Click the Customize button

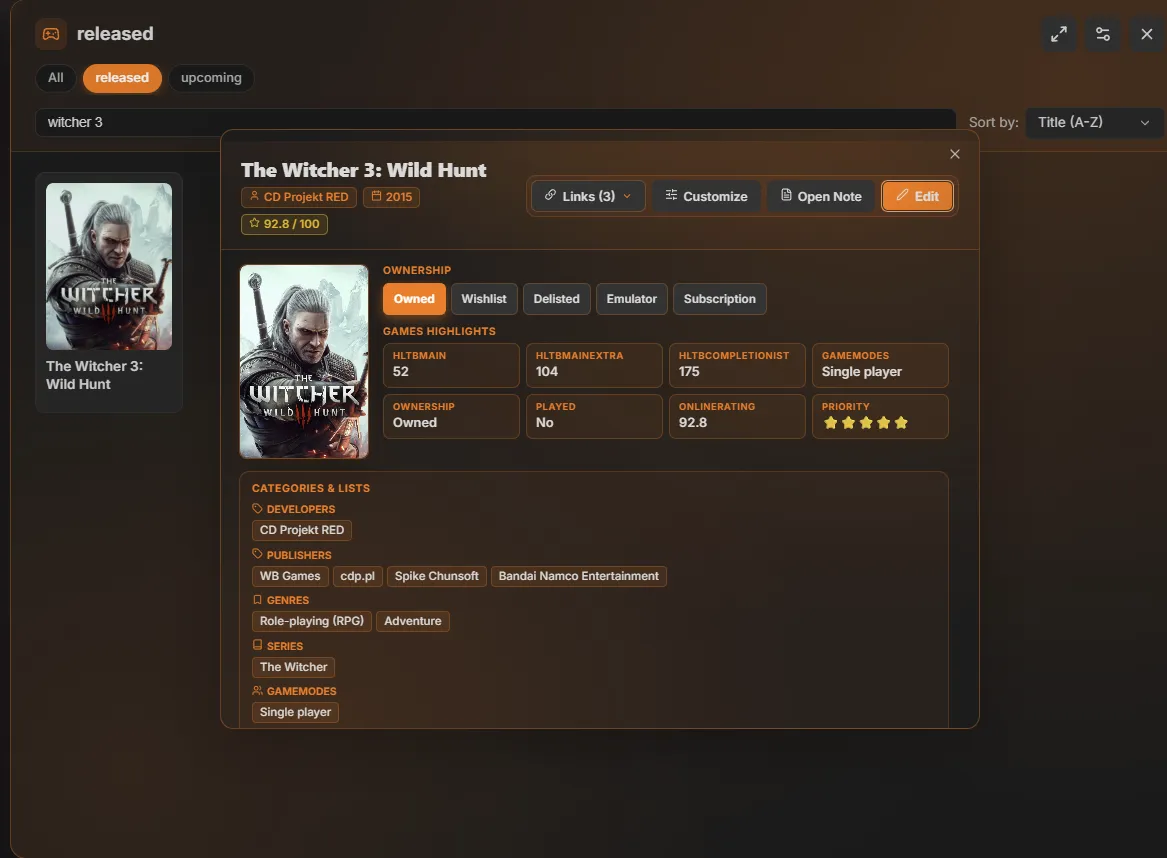point(706,196)
